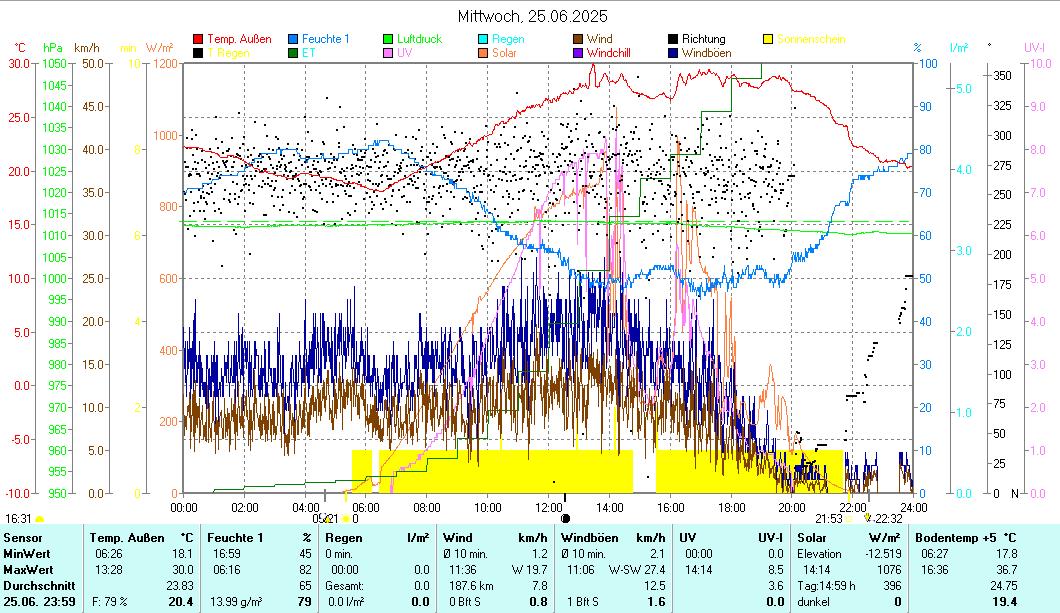The width and height of the screenshot is (1060, 613).
Task: Click the Bodentemp +5 column header
Action: click(959, 538)
